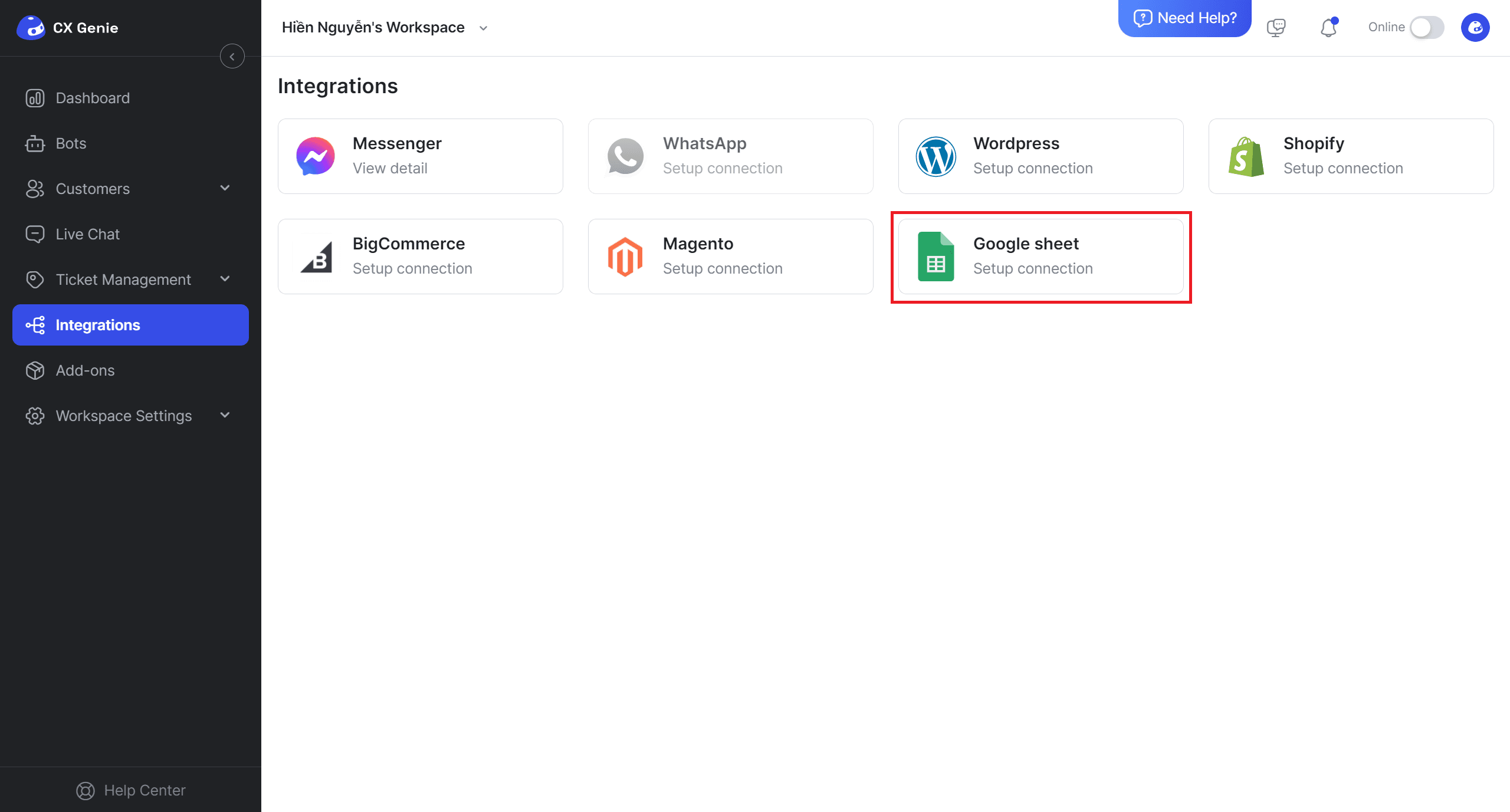Screen dimensions: 1510x812
Task: Click the Live Chat bubble icon
Action: (x=35, y=234)
